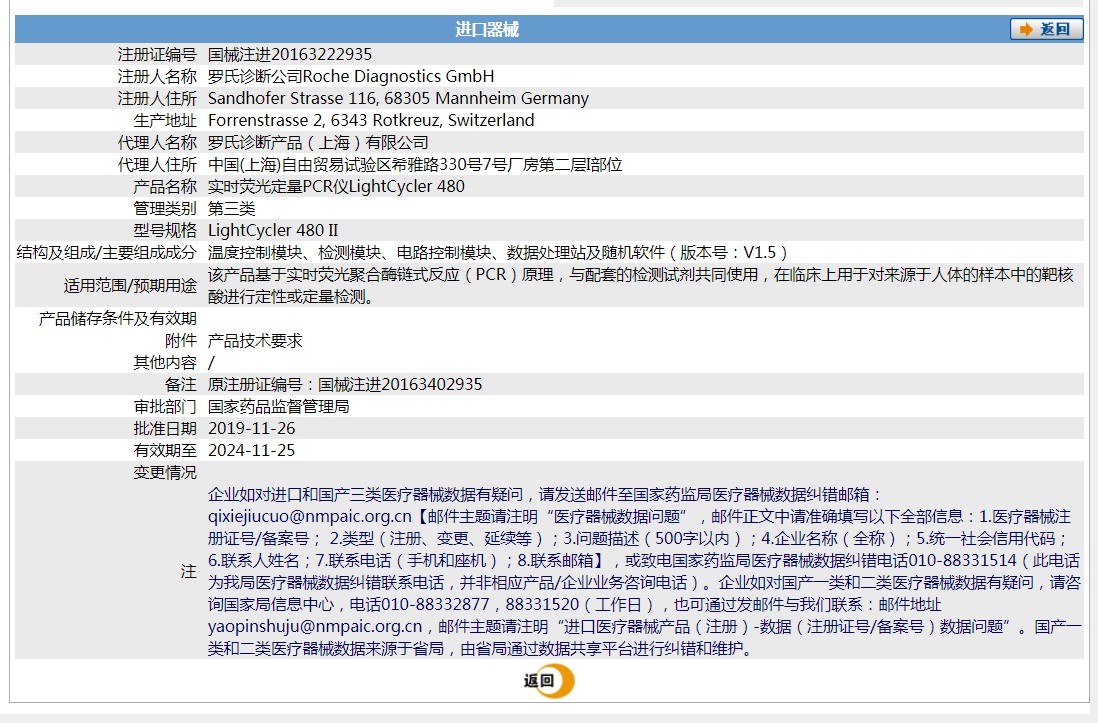Screen dimensions: 1098x723
Task: Click the label 有效期至
Action: click(165, 450)
